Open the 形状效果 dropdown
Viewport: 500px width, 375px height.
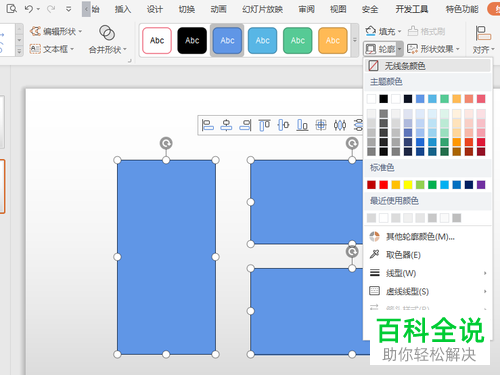point(433,49)
